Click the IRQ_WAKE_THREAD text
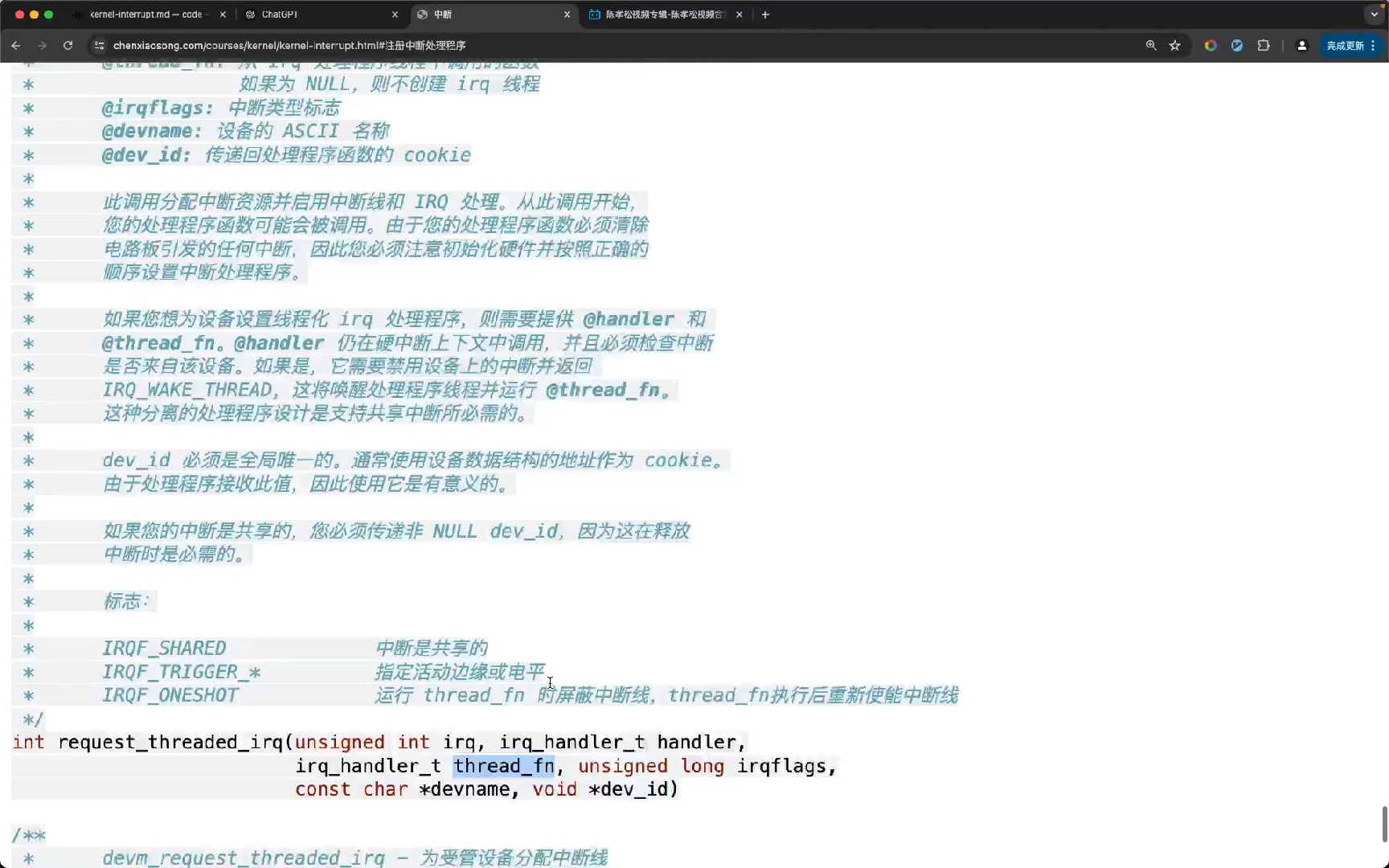This screenshot has height=868, width=1389. (187, 391)
